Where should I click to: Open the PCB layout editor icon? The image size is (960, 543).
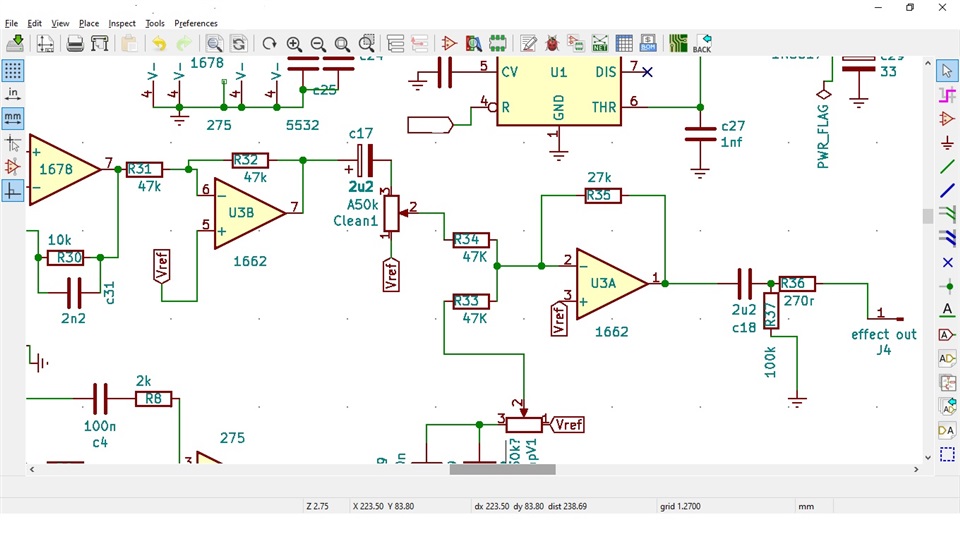tap(678, 43)
